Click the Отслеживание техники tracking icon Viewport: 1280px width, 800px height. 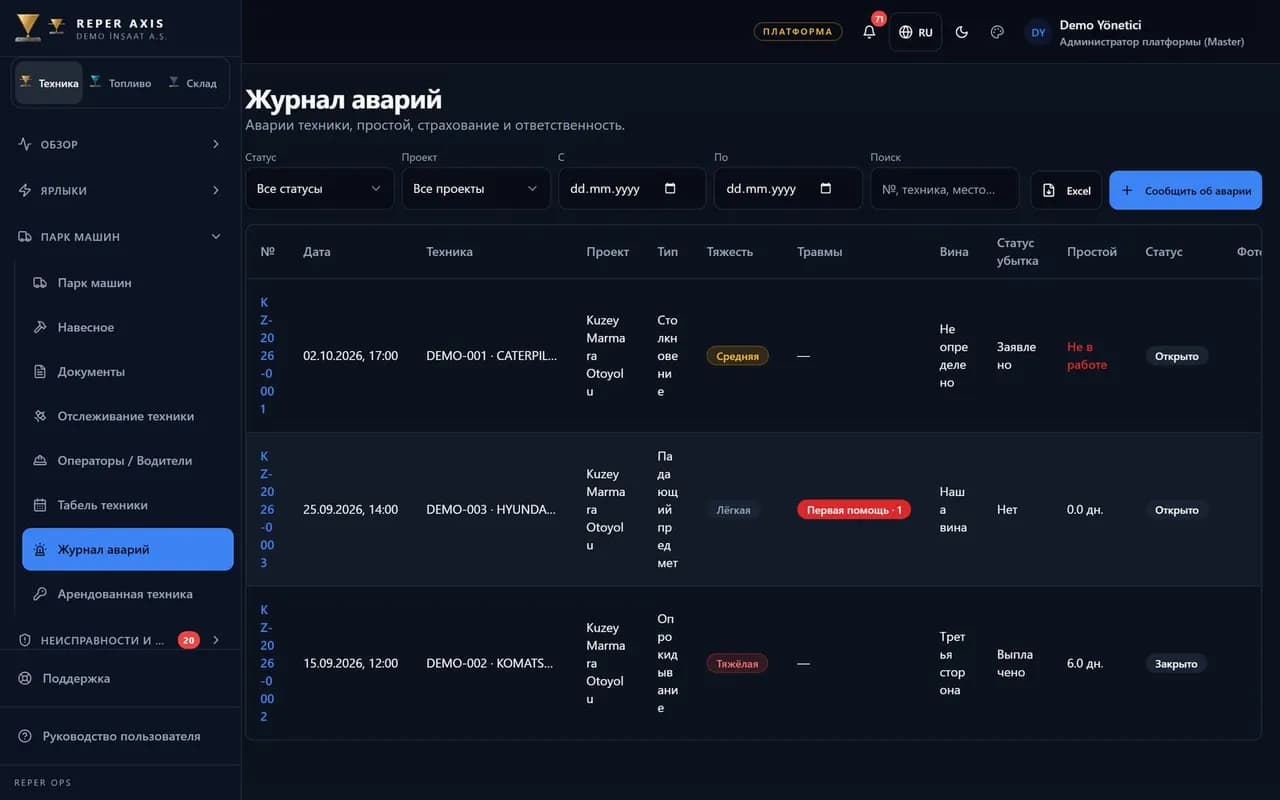click(40, 416)
